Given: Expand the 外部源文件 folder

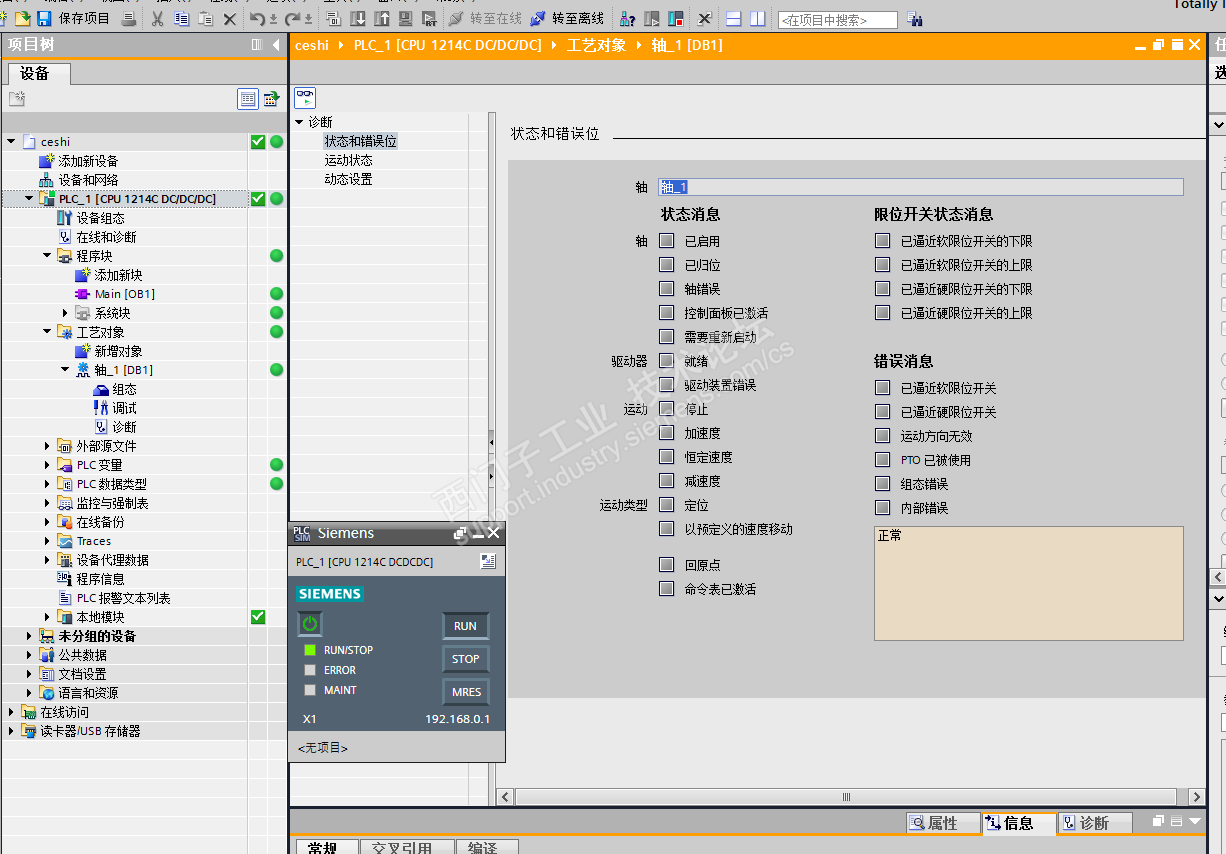Looking at the screenshot, I should pos(47,446).
